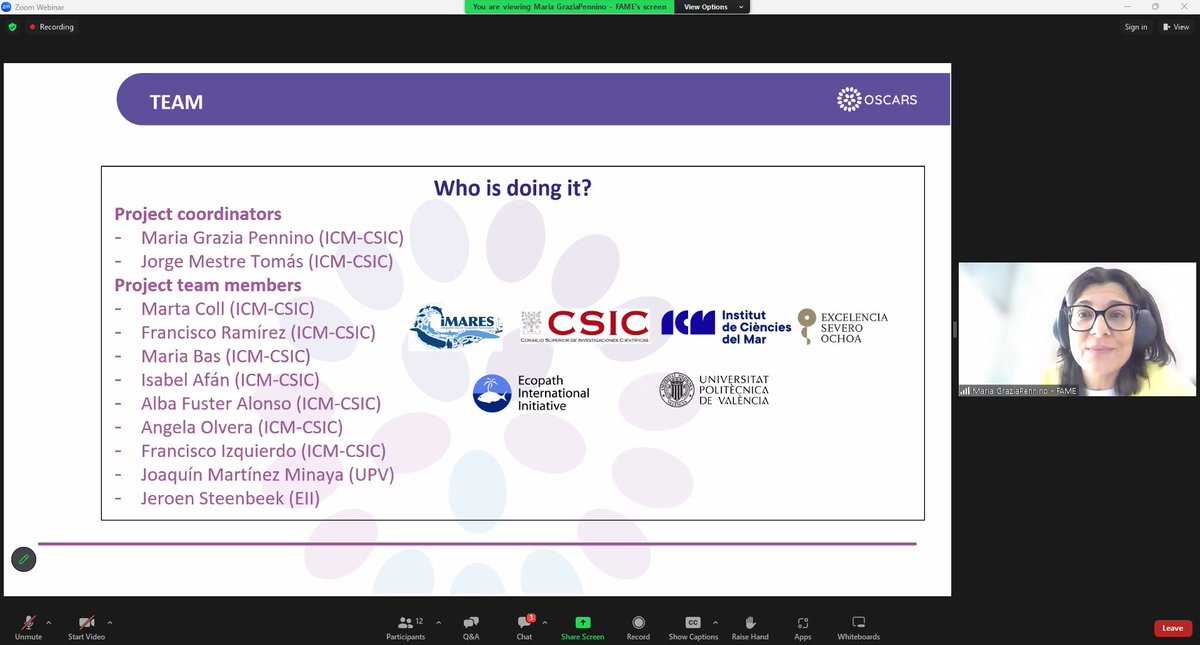Expand video options arrow next to Start Video
This screenshot has height=645, width=1200.
tap(110, 621)
